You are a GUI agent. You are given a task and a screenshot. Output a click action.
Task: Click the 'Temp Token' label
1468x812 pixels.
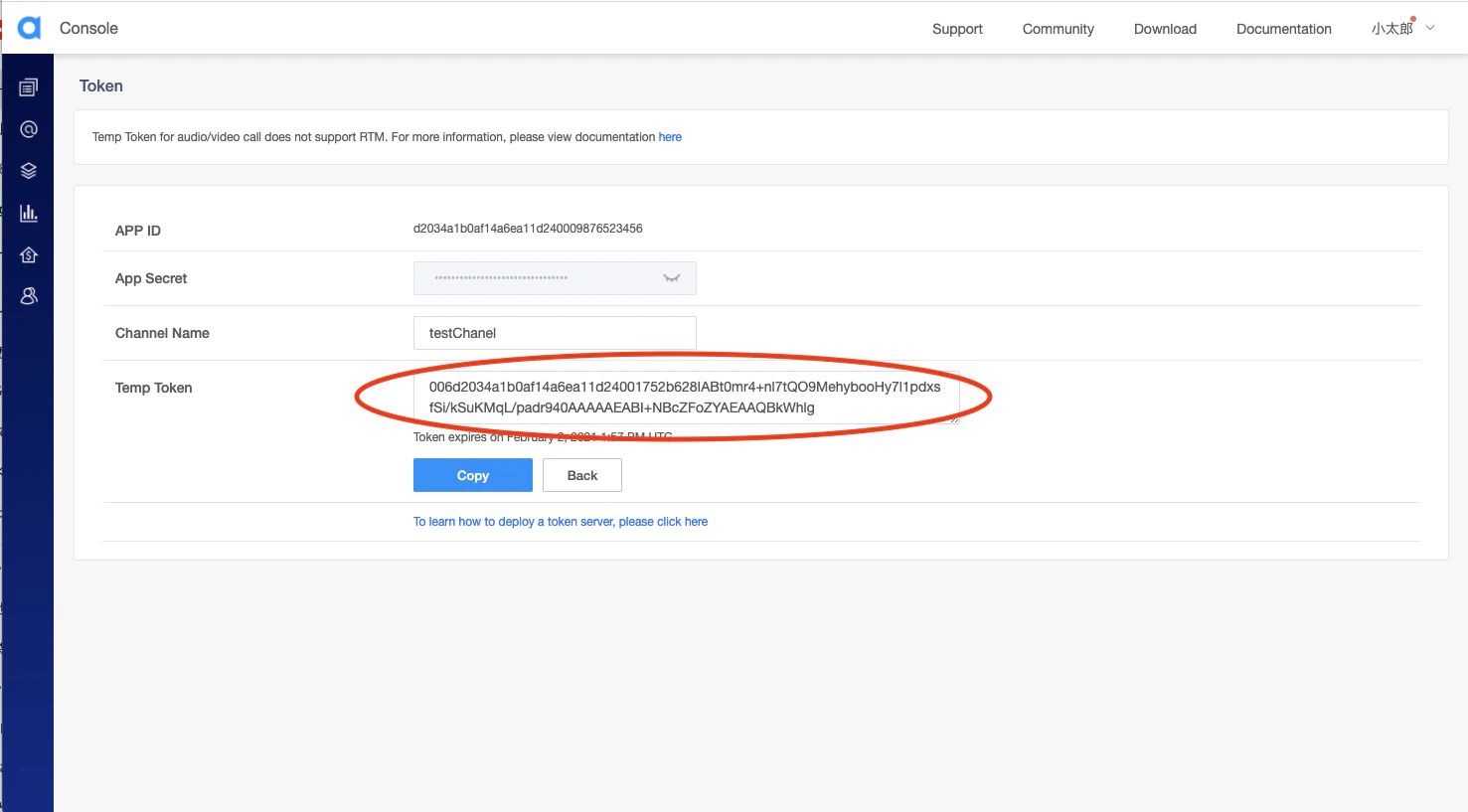tap(154, 388)
